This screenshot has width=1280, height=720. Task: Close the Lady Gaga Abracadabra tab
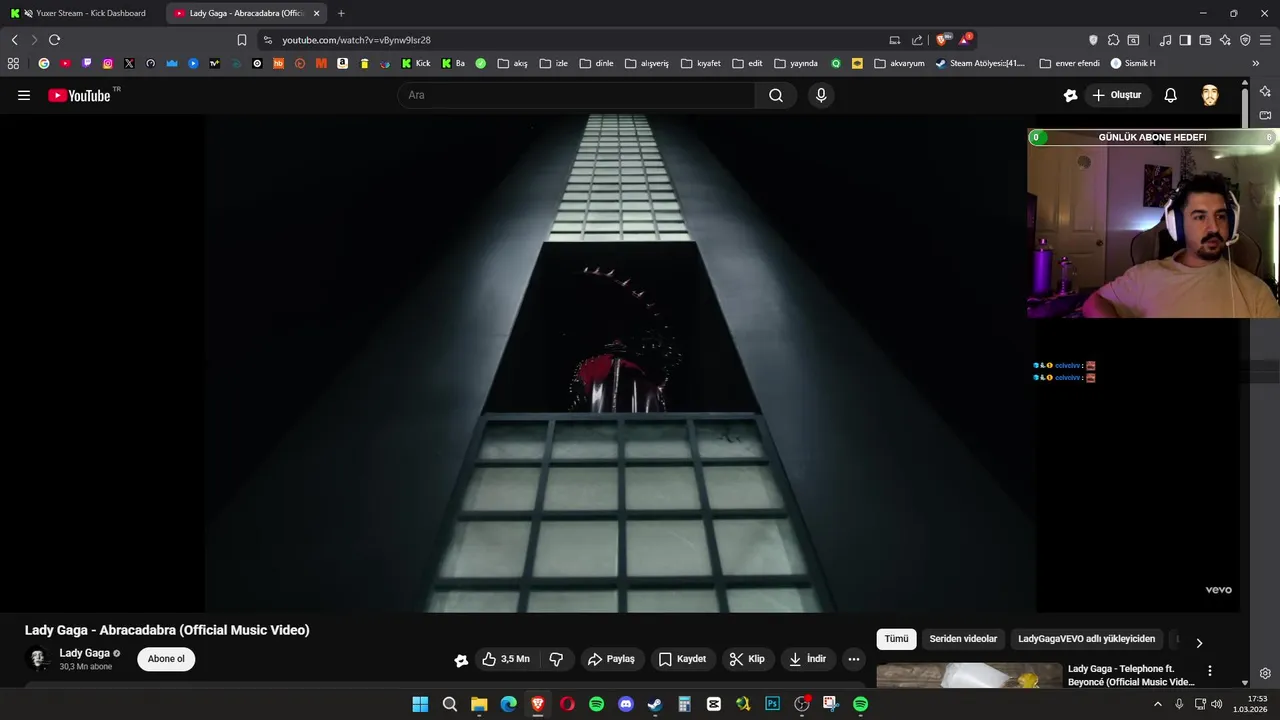317,13
